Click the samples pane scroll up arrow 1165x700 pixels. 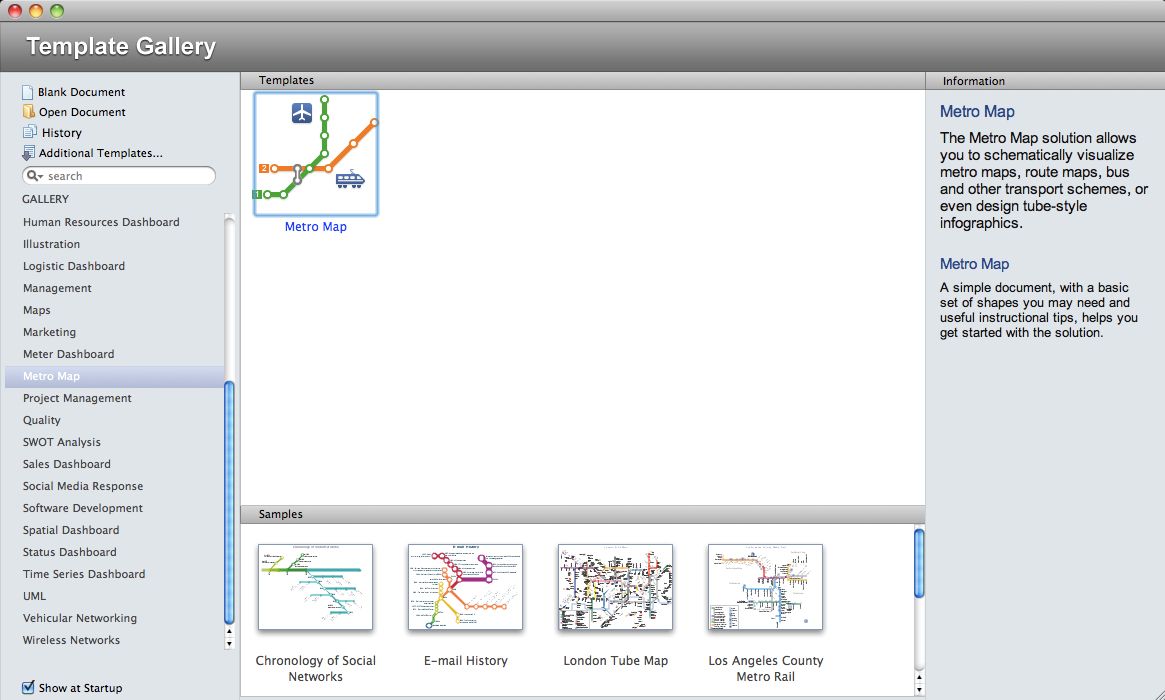point(919,677)
